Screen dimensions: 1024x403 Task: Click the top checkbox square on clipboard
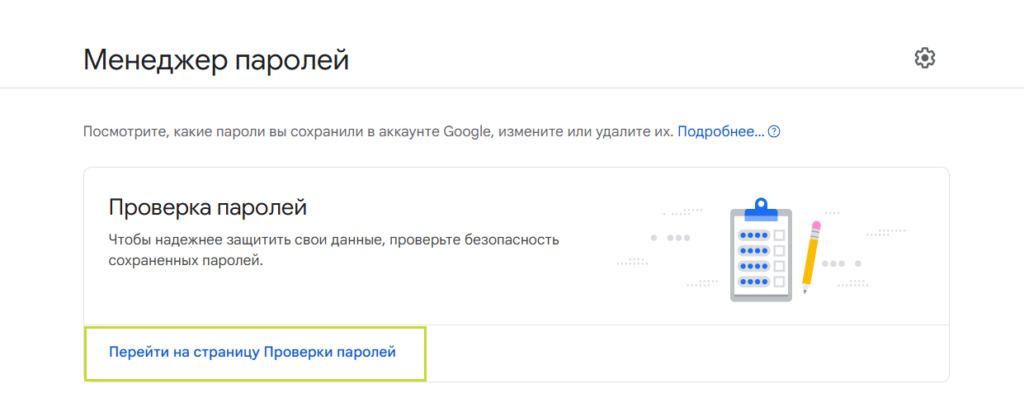tap(780, 234)
